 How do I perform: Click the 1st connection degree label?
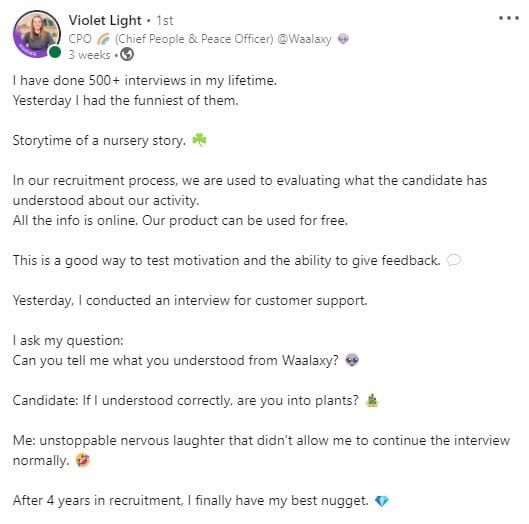[165, 21]
